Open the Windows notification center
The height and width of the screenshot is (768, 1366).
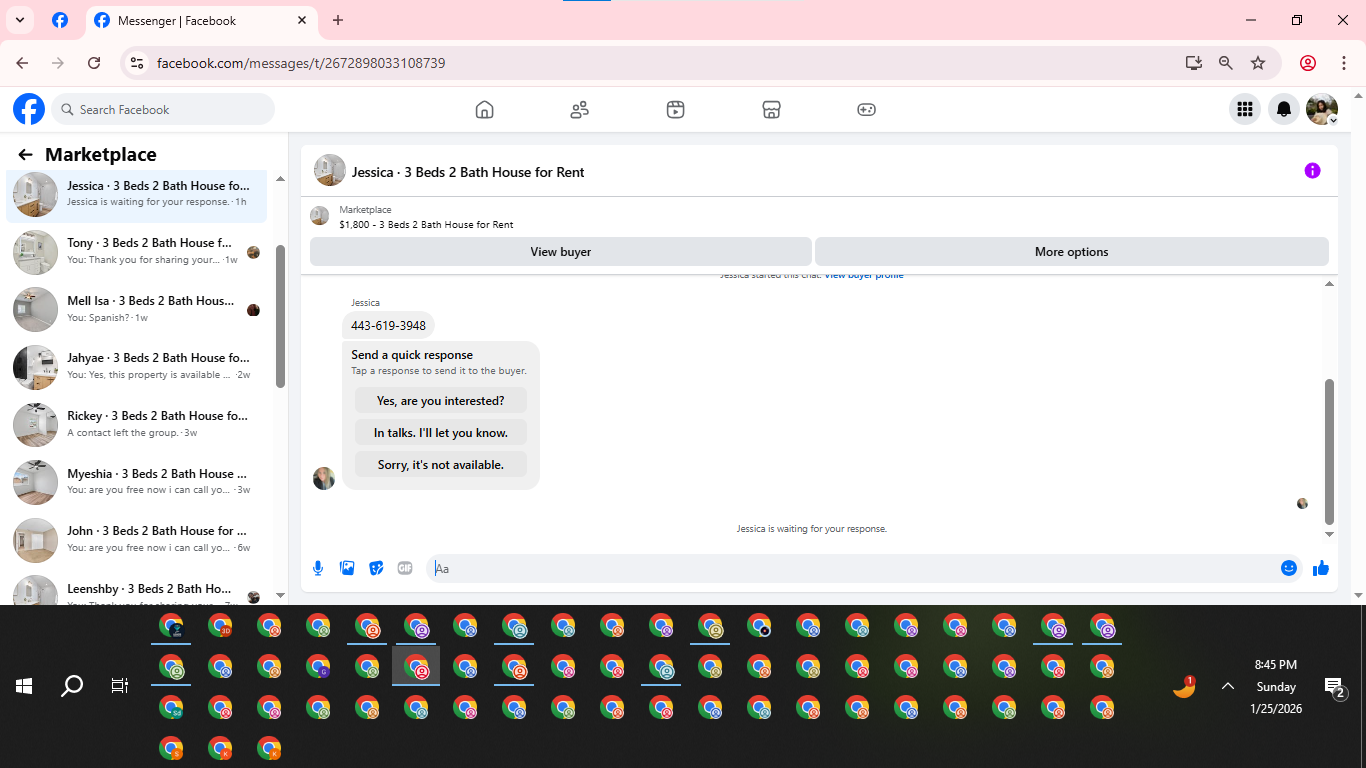pyautogui.click(x=1335, y=686)
